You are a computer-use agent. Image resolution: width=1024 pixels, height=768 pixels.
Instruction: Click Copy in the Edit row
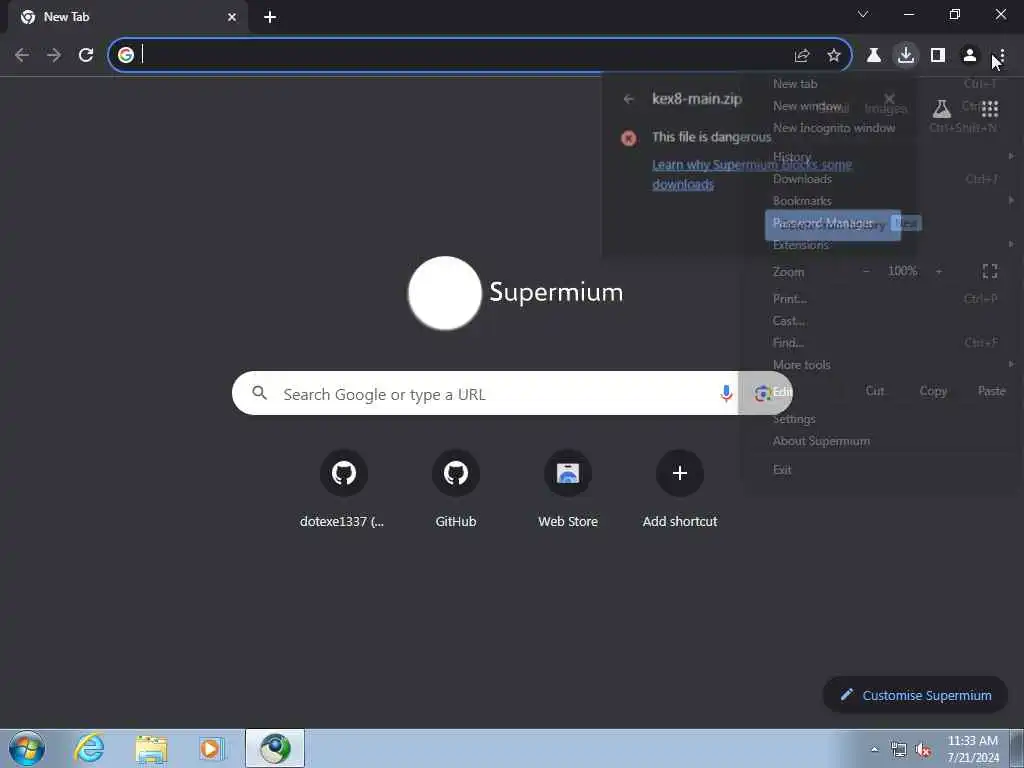click(933, 391)
